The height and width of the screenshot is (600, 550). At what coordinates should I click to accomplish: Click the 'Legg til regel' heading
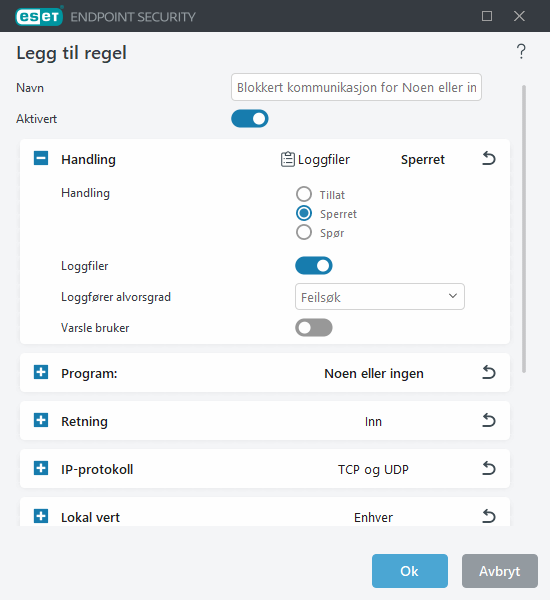click(72, 53)
